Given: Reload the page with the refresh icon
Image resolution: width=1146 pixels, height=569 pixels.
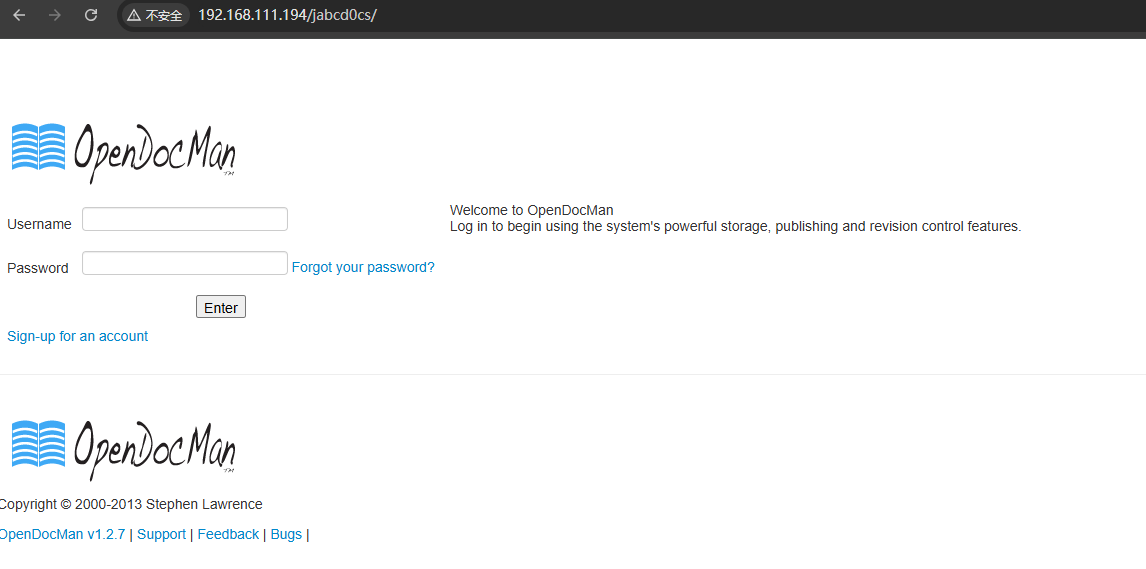Looking at the screenshot, I should coord(91,15).
